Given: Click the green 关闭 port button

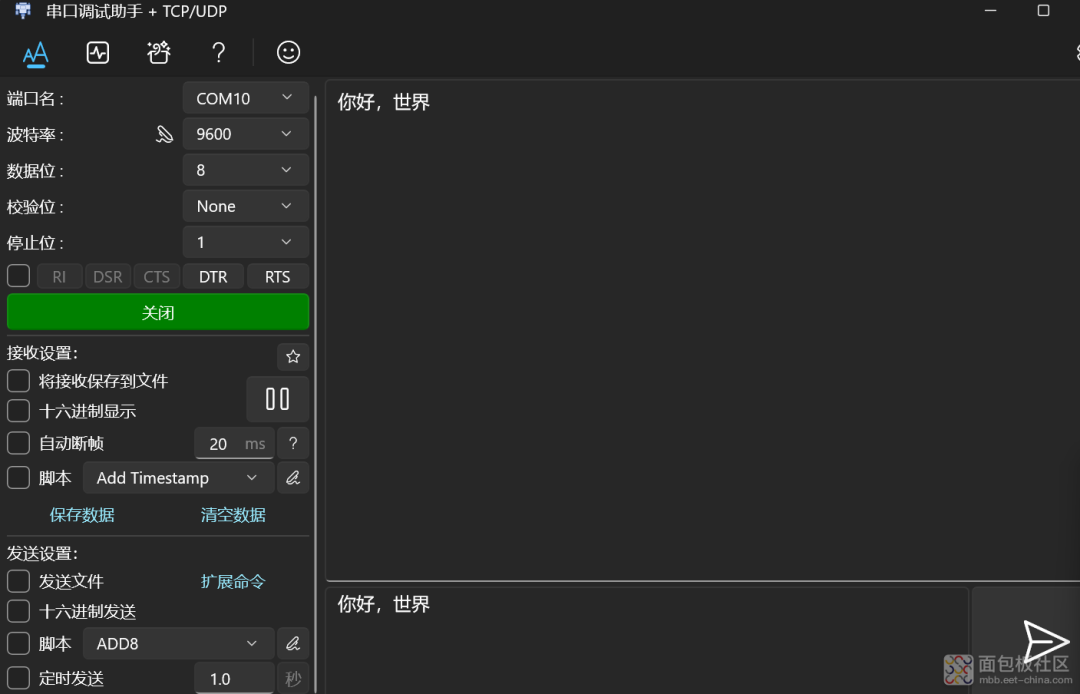Looking at the screenshot, I should pyautogui.click(x=158, y=312).
